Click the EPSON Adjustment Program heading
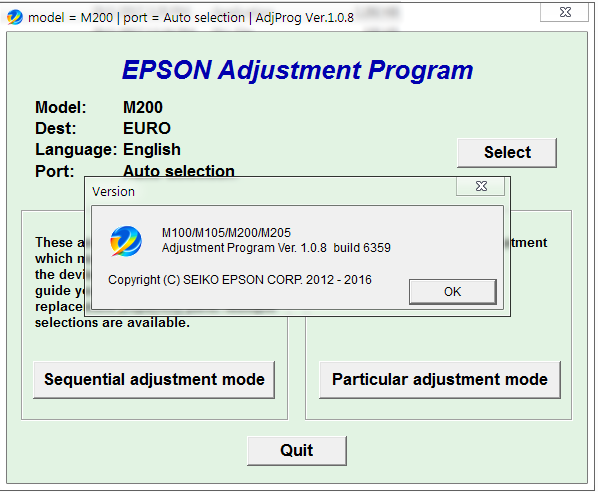The height and width of the screenshot is (492, 598). pyautogui.click(x=297, y=70)
